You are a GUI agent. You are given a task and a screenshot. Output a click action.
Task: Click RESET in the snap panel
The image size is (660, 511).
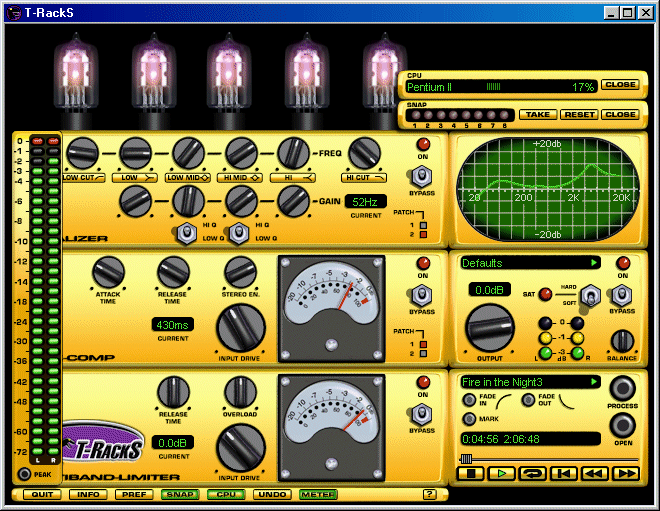click(579, 114)
